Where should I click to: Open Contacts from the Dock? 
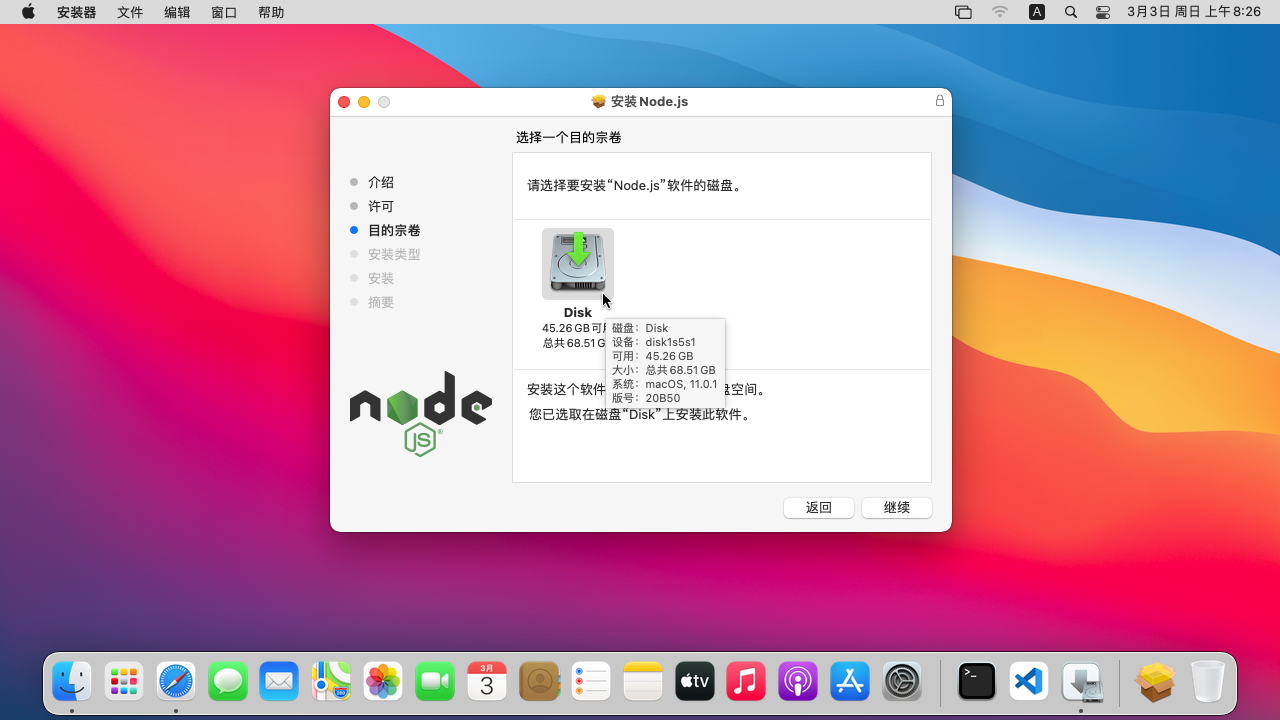539,682
